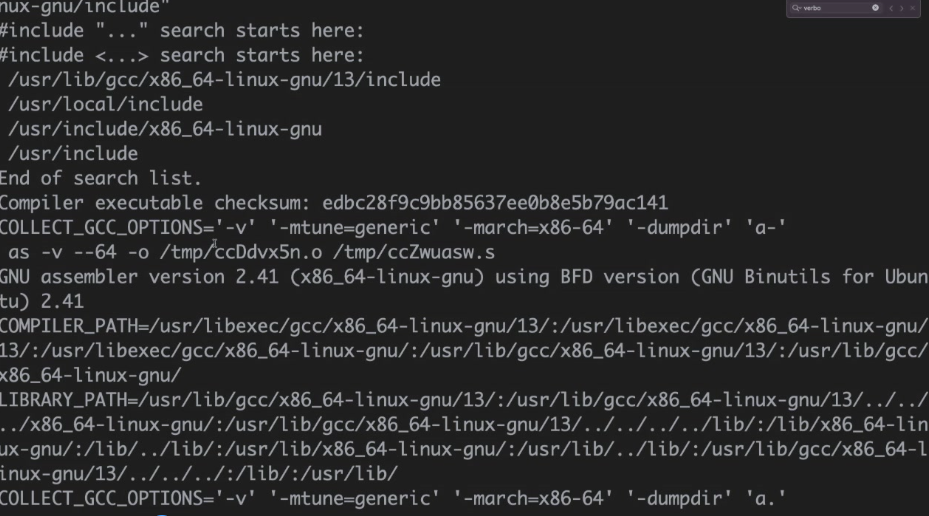Go to next search match arrow
The image size is (929, 516).
click(902, 8)
